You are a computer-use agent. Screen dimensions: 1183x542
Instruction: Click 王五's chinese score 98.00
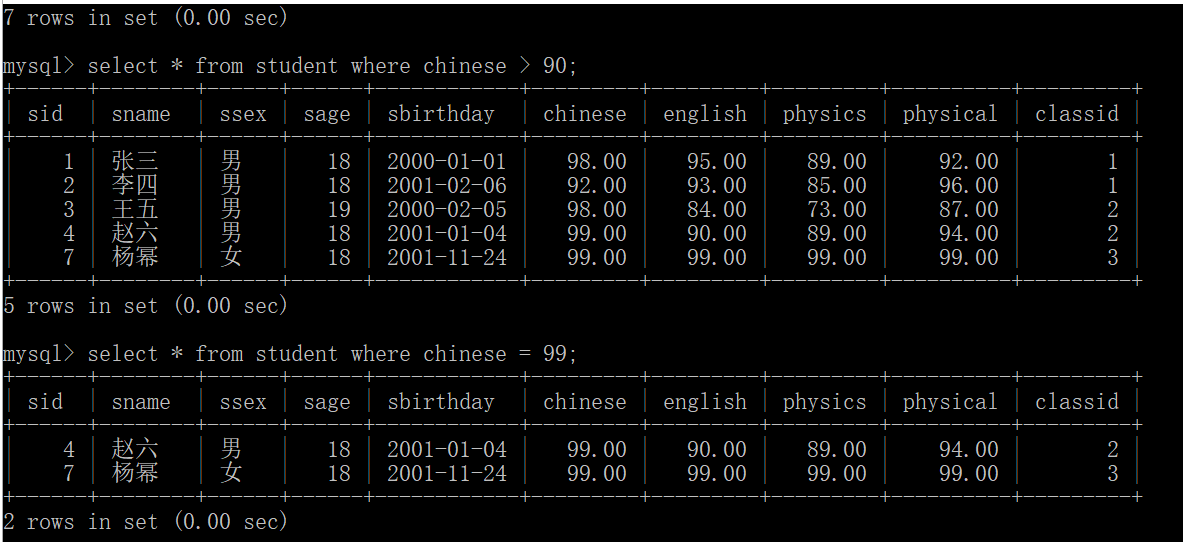tap(596, 209)
